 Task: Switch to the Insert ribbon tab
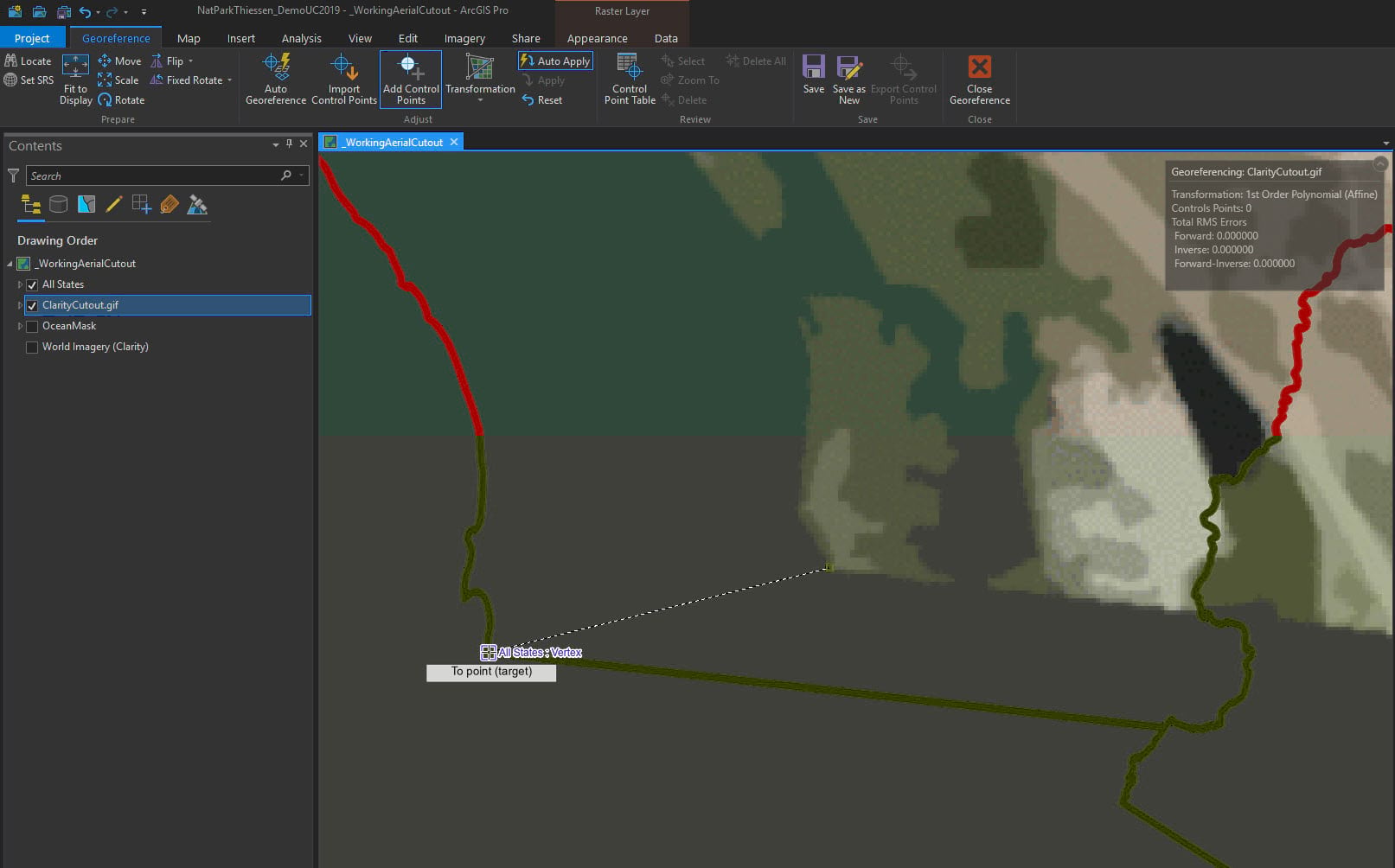click(x=241, y=38)
